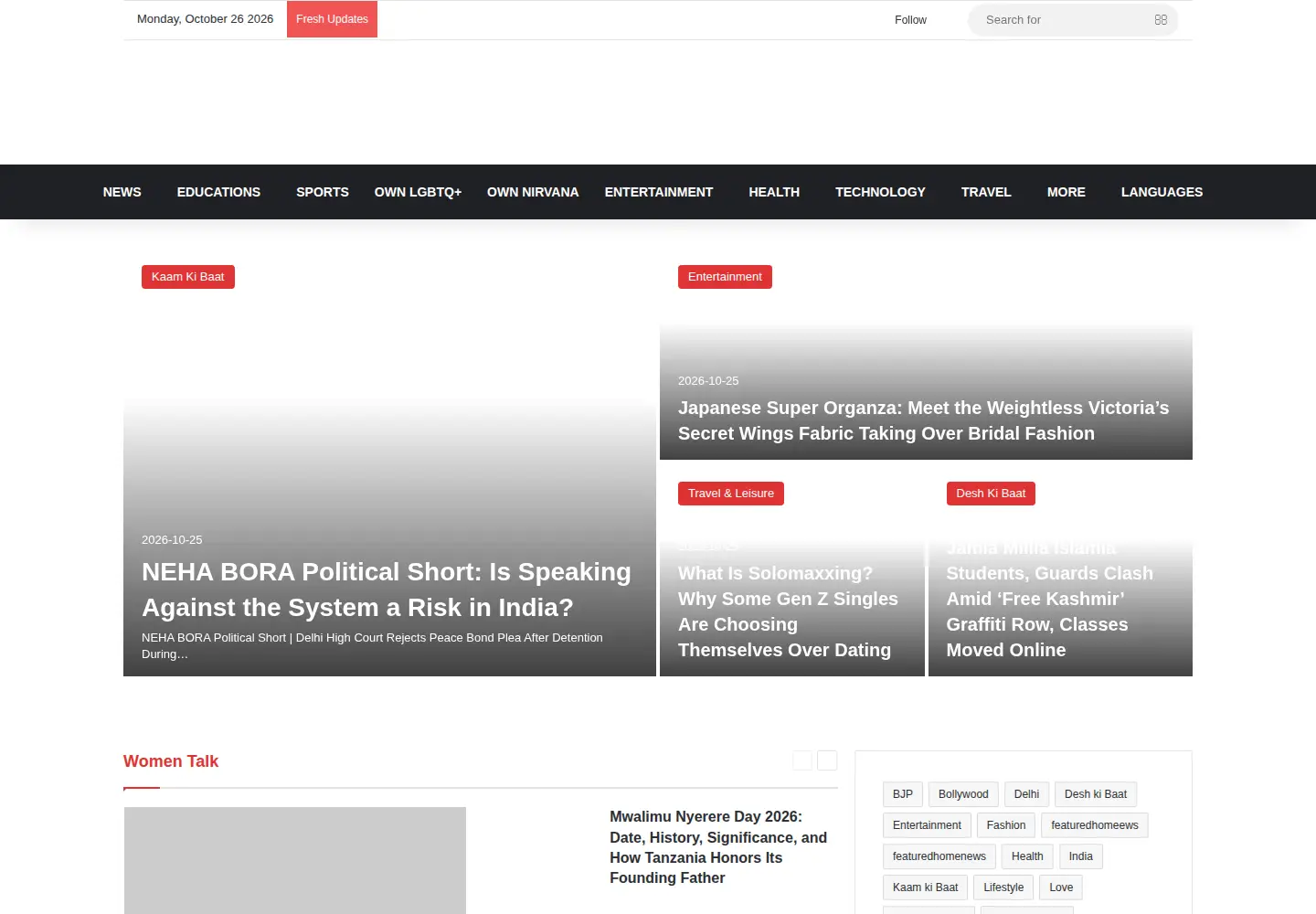Select the featuredhomenews tag
Screen dimensions: 1316x914
tap(939, 856)
